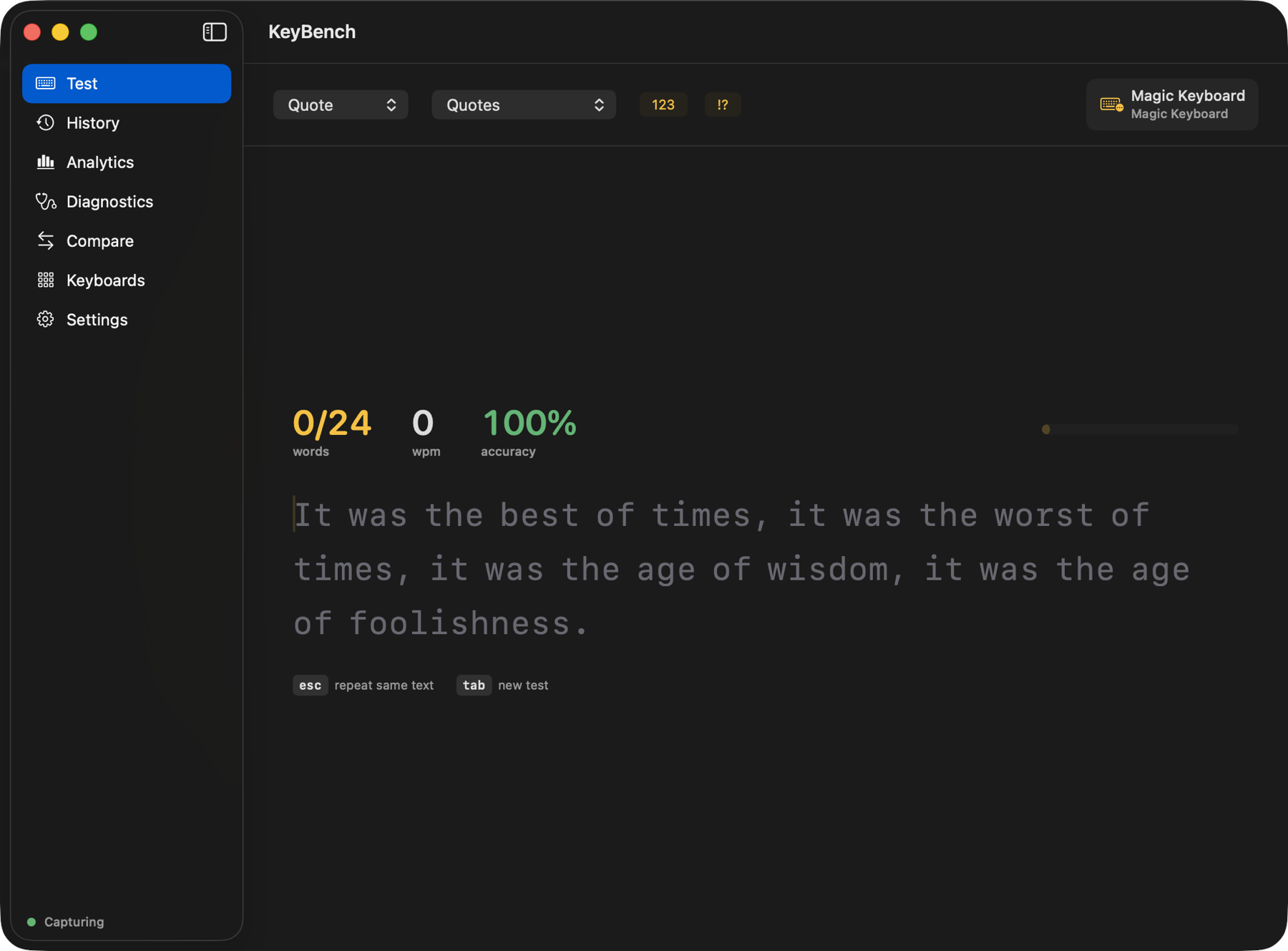Click the test progress bar
The height and width of the screenshot is (951, 1288).
[1141, 429]
